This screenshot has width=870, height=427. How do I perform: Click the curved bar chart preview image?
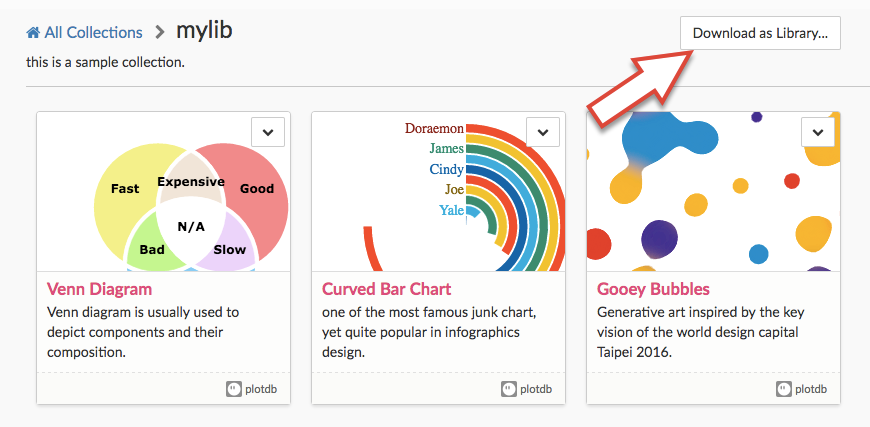(438, 191)
